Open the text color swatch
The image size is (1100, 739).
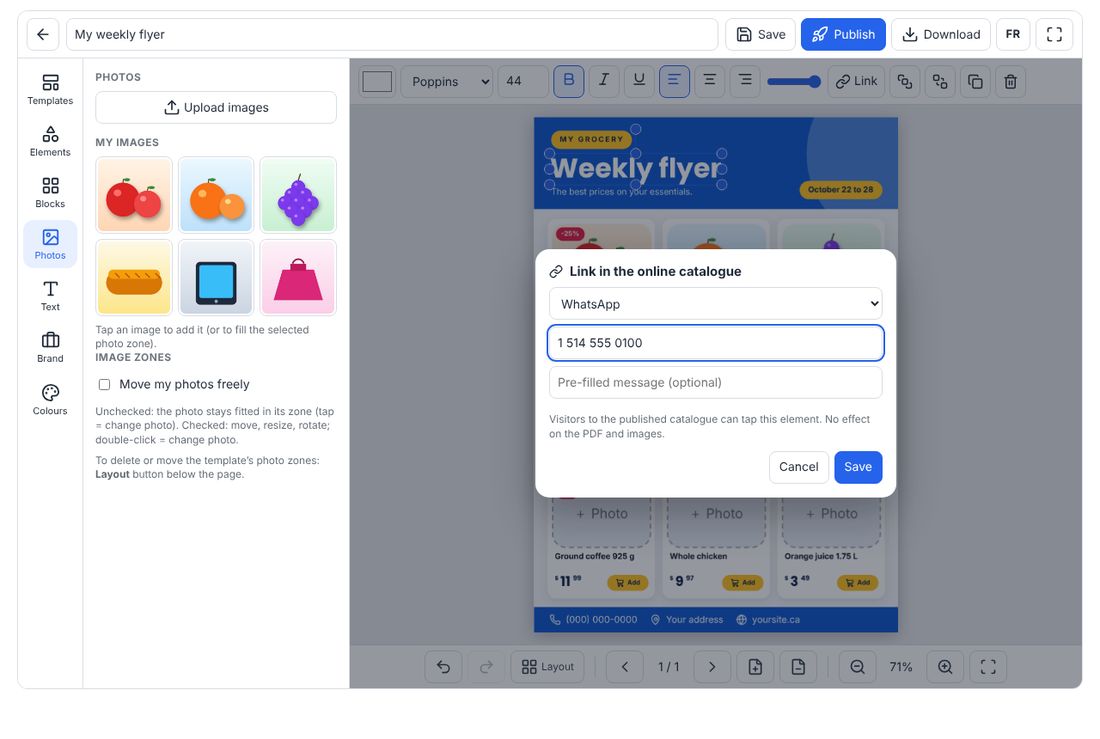click(377, 81)
